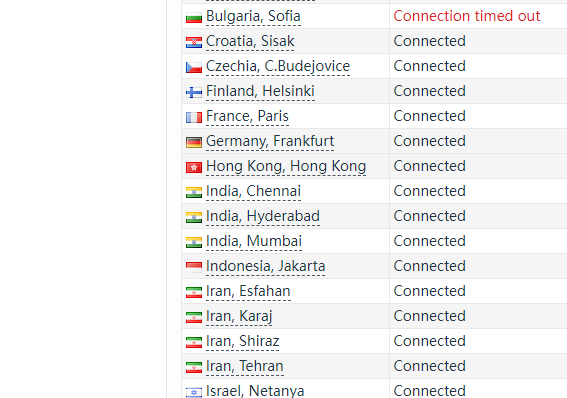
Task: Select the Iran, Tehran link
Action: tap(244, 366)
